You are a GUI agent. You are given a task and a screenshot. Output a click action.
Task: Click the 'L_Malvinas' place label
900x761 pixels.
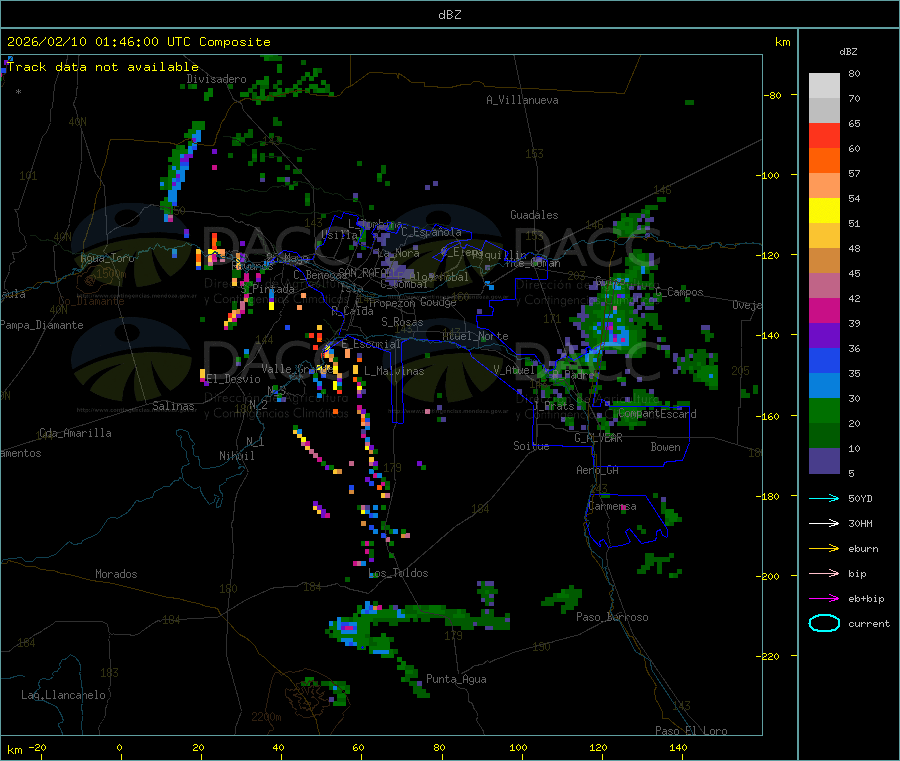(x=394, y=371)
